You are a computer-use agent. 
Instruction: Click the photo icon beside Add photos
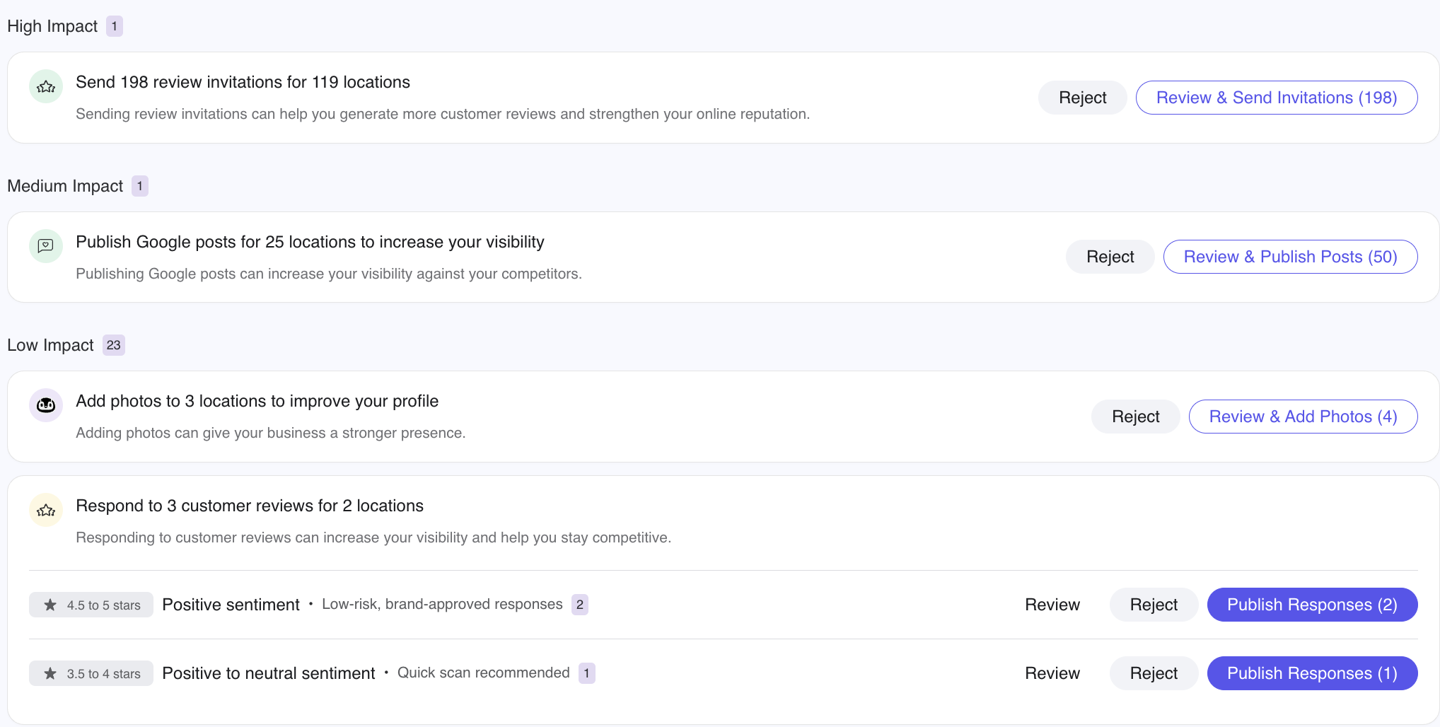click(x=46, y=405)
